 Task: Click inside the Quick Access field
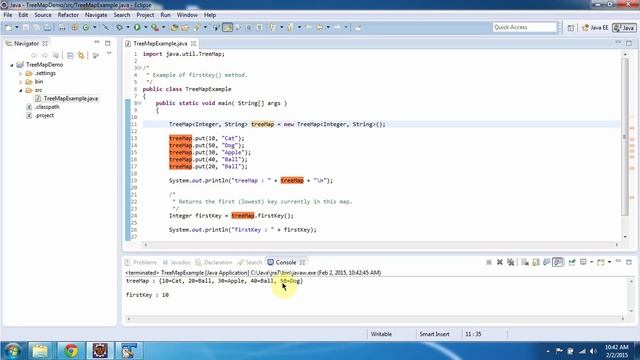coord(524,27)
